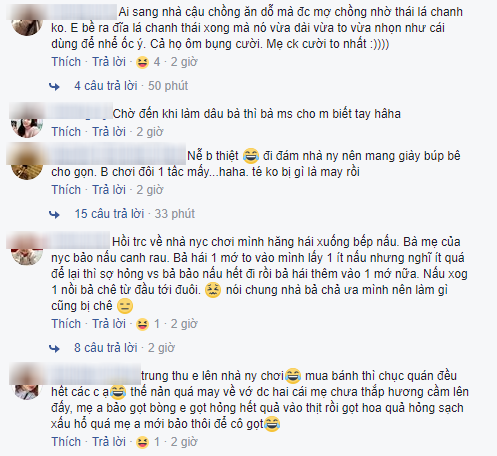Expand the '15 câu trả lời' replies
The image size is (497, 456).
[x=109, y=214]
